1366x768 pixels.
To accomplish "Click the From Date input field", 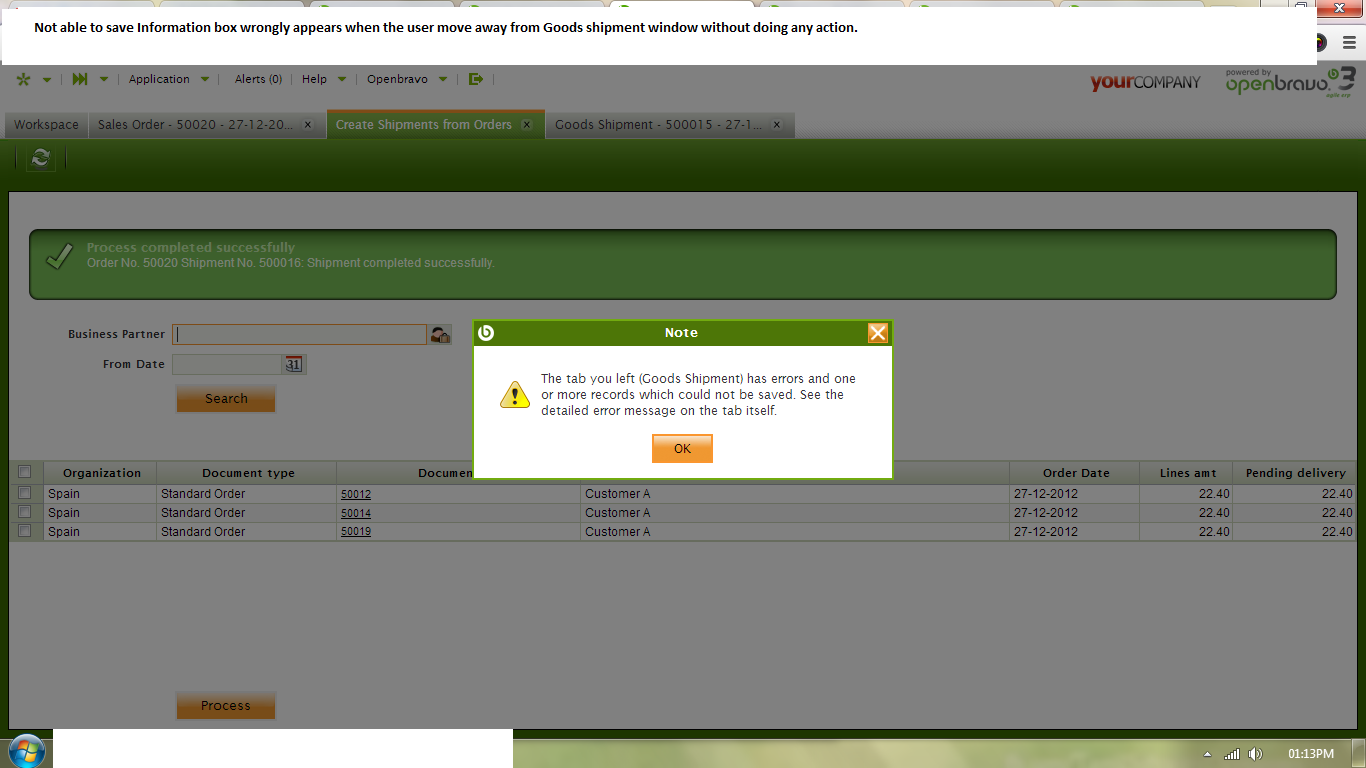I will tap(226, 365).
